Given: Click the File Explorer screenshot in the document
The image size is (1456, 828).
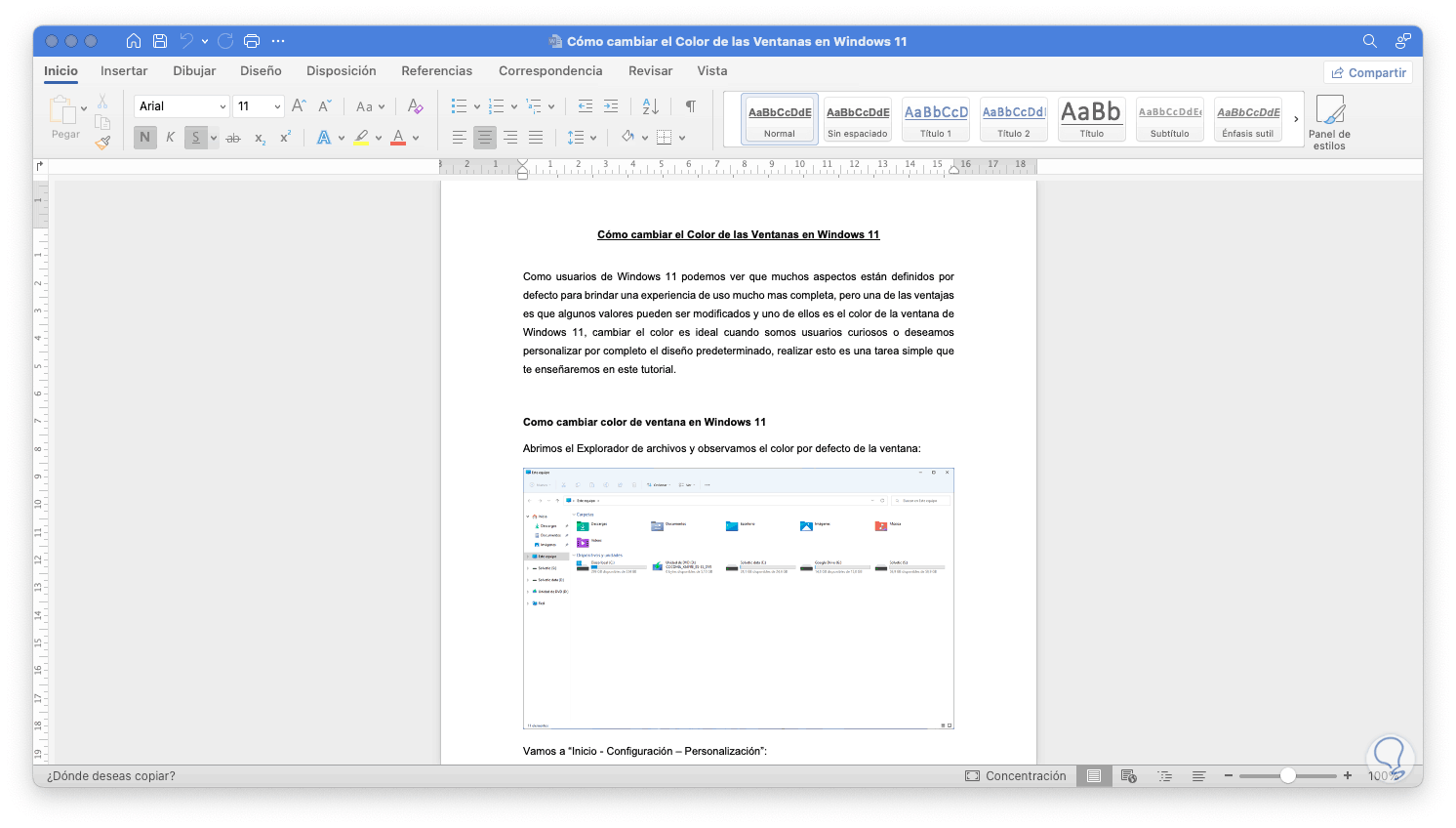Looking at the screenshot, I should coord(739,599).
